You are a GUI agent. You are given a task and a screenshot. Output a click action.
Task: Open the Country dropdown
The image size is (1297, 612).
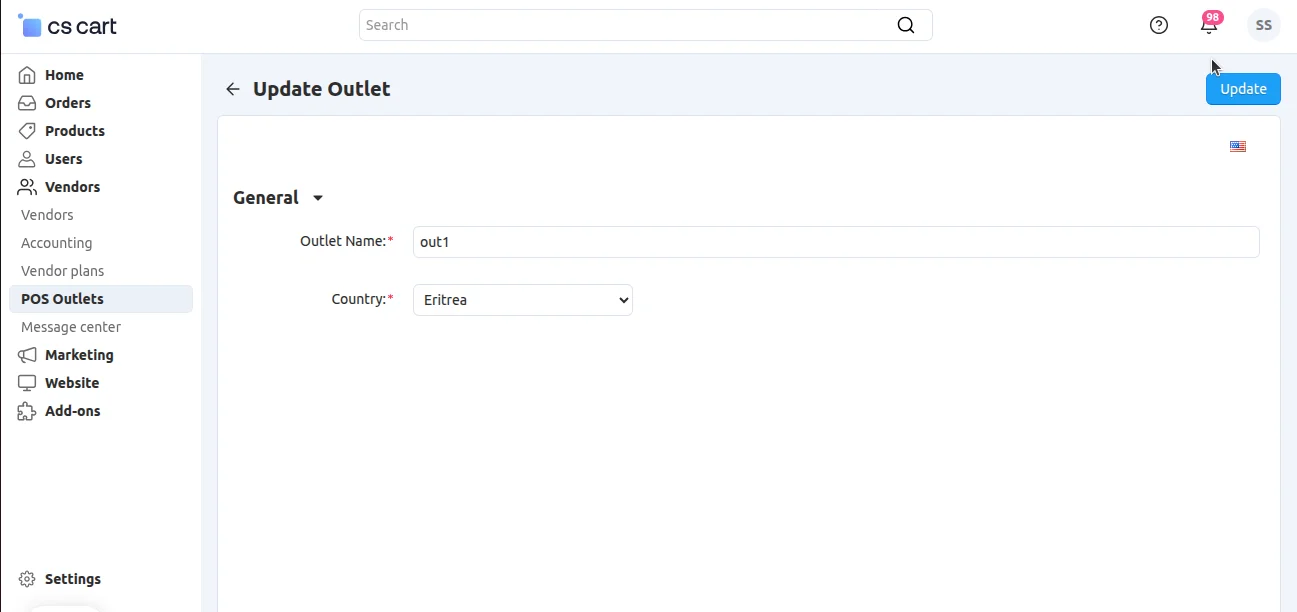(523, 300)
